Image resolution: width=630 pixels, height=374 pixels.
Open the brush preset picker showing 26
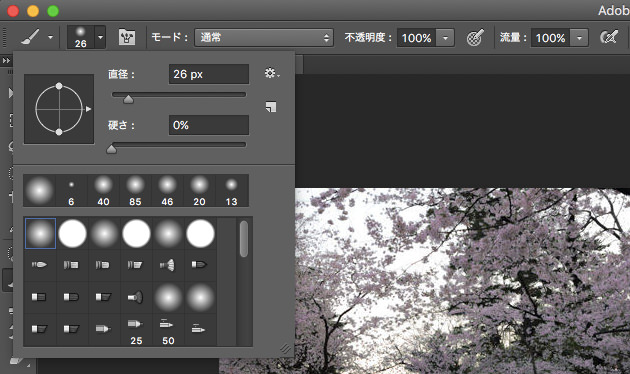pyautogui.click(x=80, y=37)
